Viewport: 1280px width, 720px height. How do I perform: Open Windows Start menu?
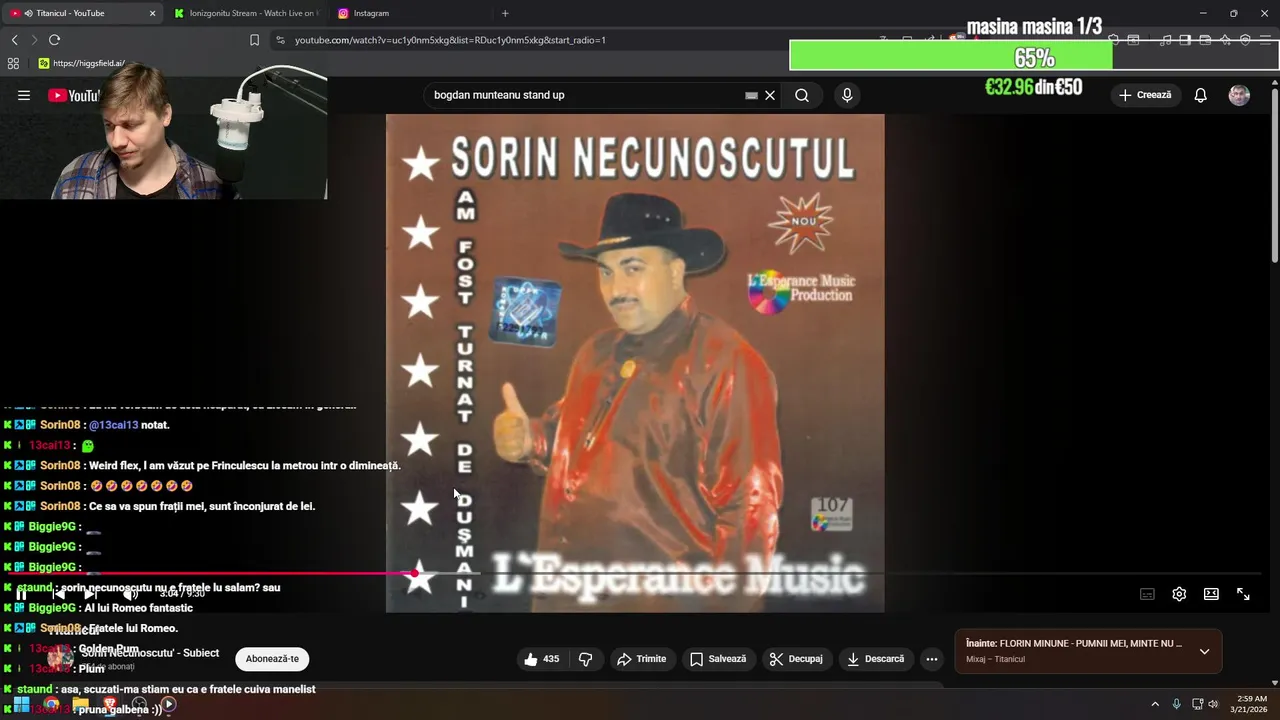(21, 705)
